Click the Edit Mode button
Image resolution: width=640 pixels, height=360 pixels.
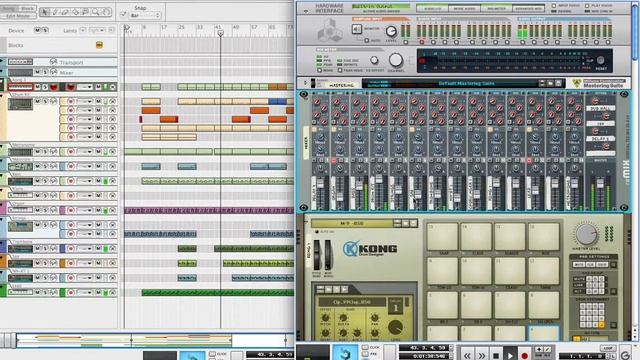(x=18, y=16)
